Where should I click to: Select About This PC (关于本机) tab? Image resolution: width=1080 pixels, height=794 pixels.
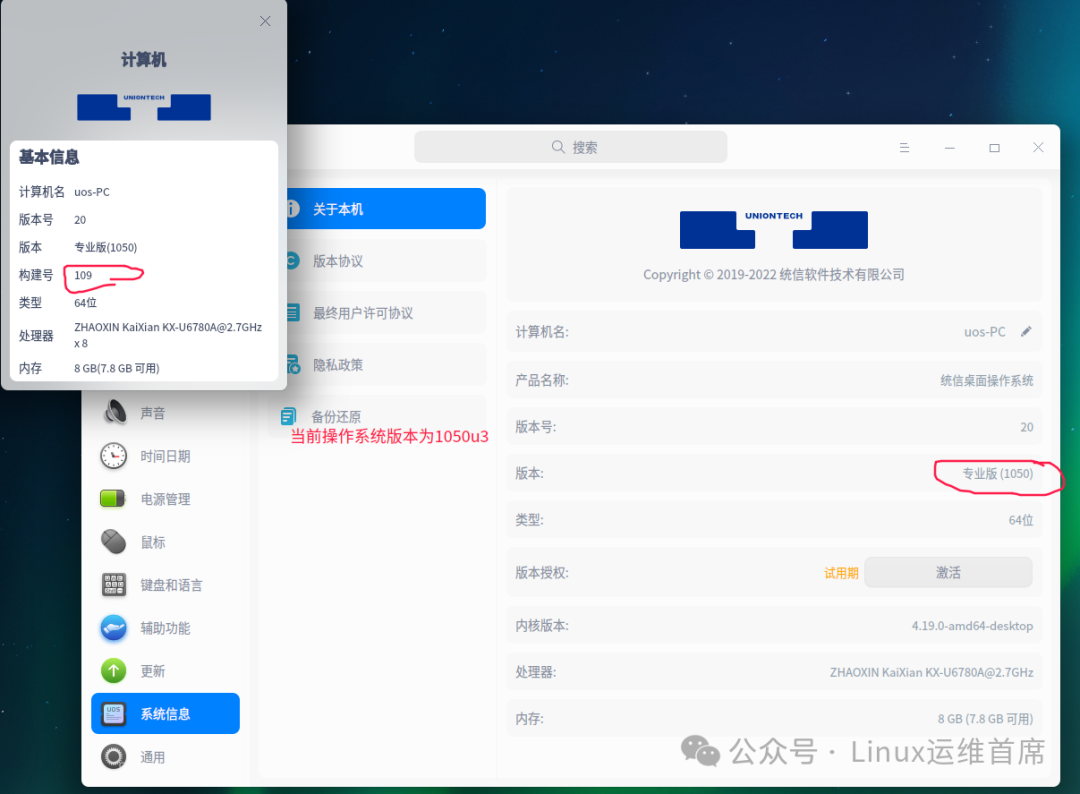coord(386,209)
